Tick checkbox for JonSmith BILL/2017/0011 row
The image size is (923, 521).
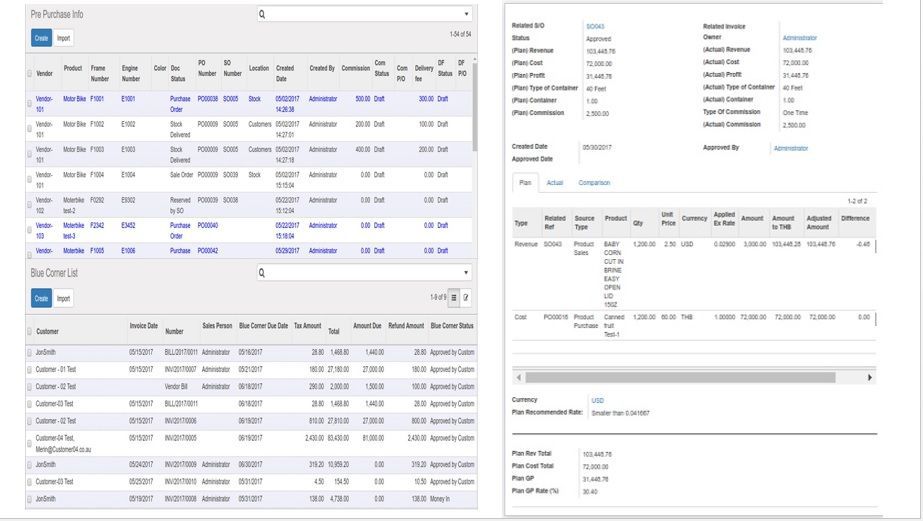[x=29, y=353]
